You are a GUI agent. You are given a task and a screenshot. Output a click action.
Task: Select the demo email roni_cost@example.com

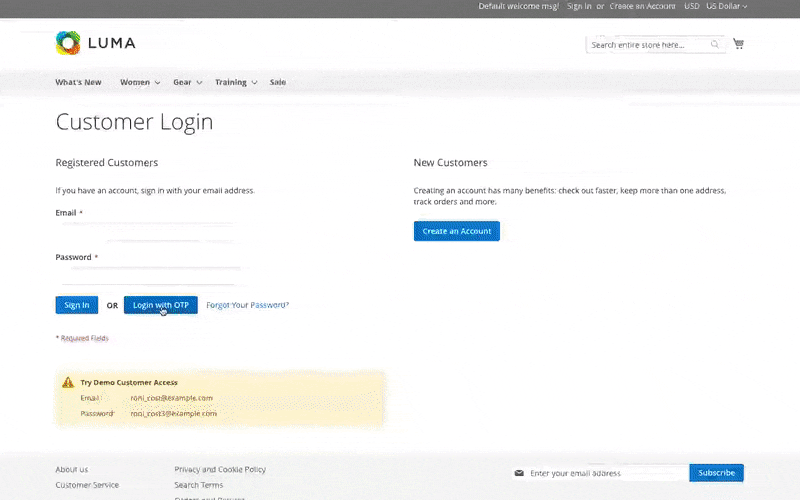coord(171,398)
